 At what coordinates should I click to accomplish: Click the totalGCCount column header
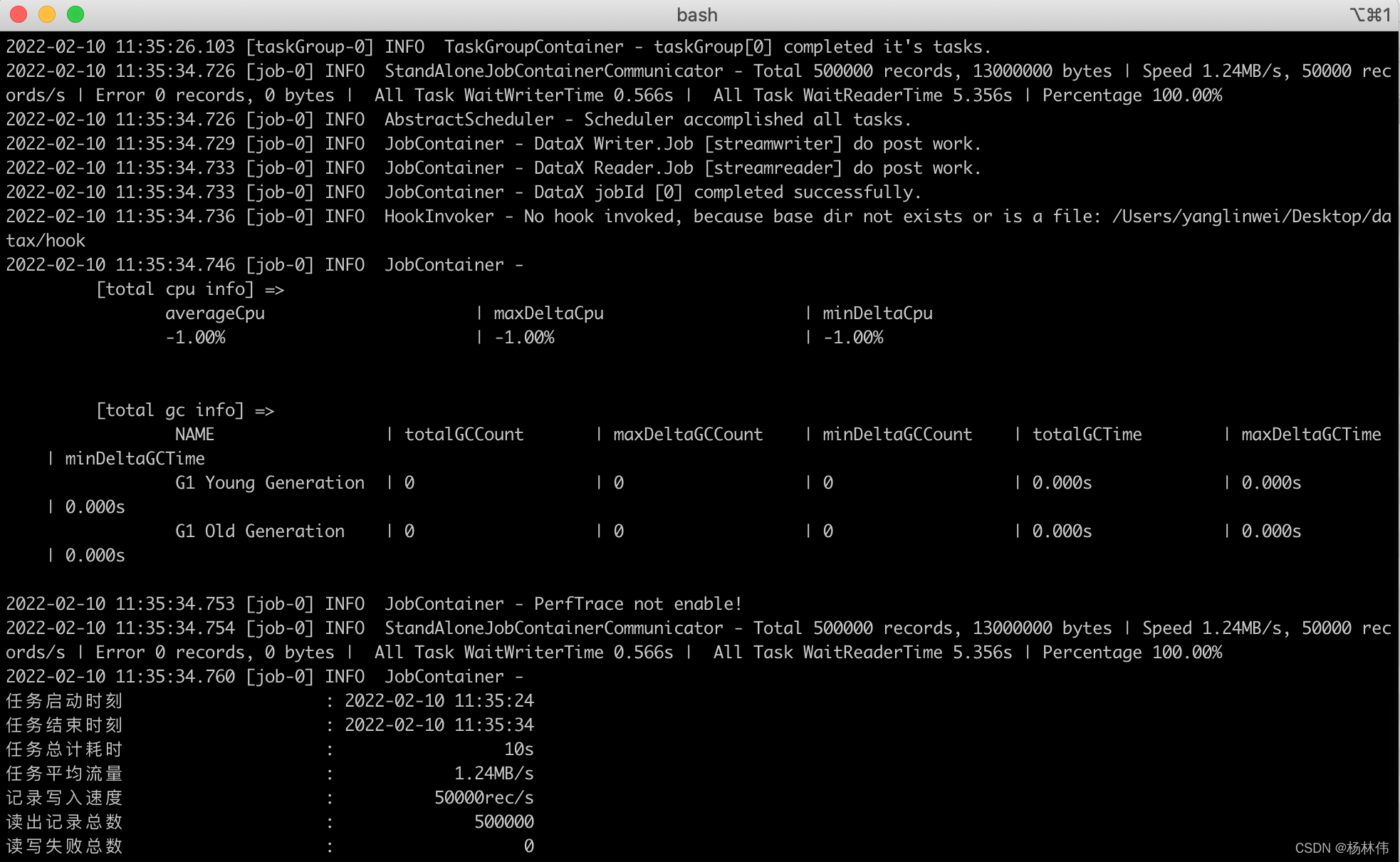pyautogui.click(x=464, y=435)
